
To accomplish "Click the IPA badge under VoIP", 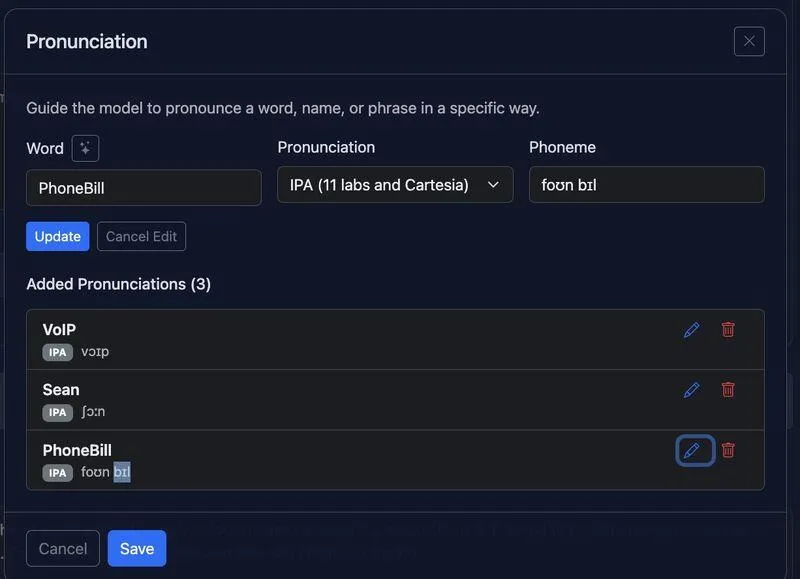I will (x=58, y=352).
